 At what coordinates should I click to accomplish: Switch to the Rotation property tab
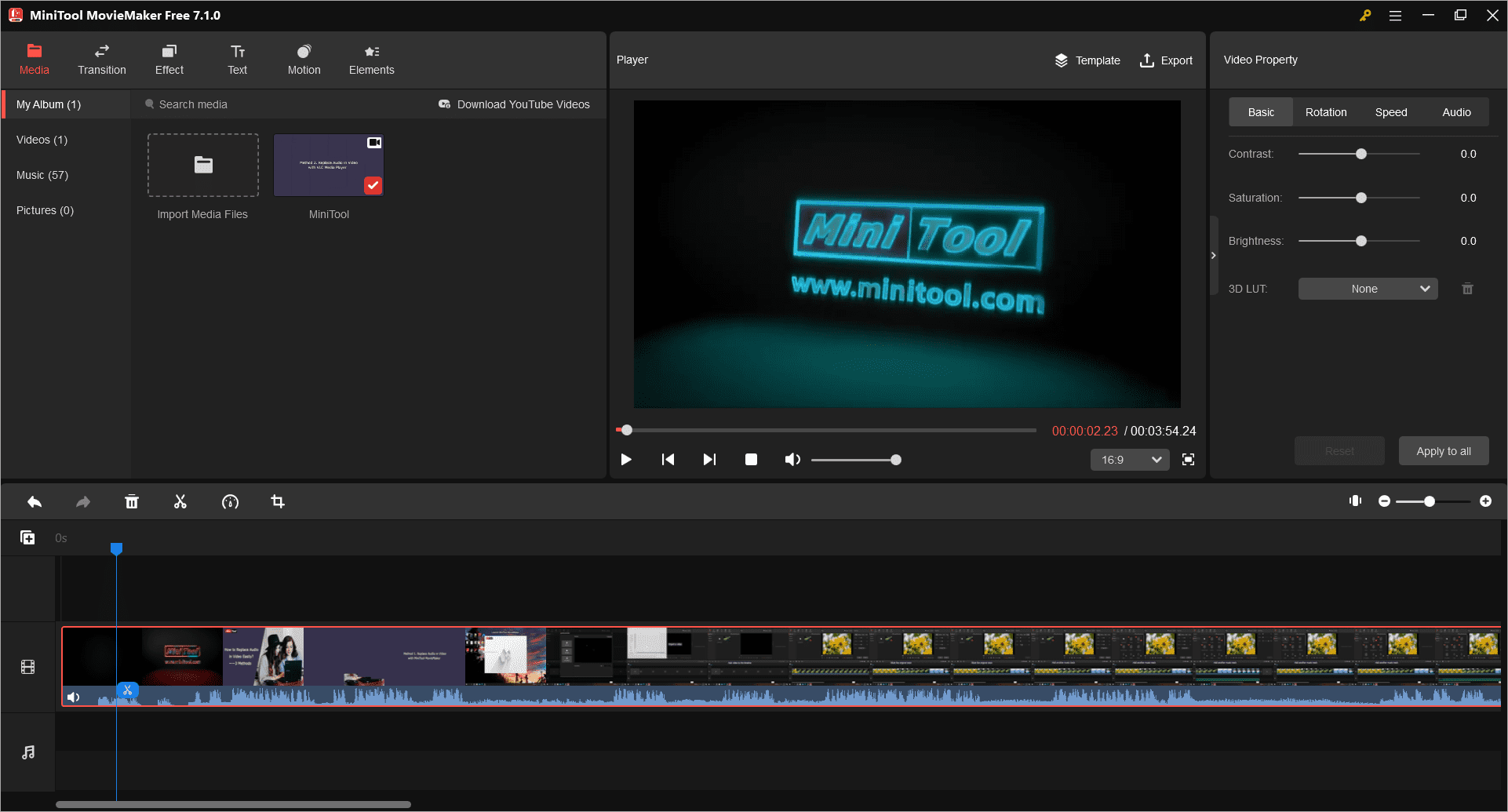(x=1326, y=112)
